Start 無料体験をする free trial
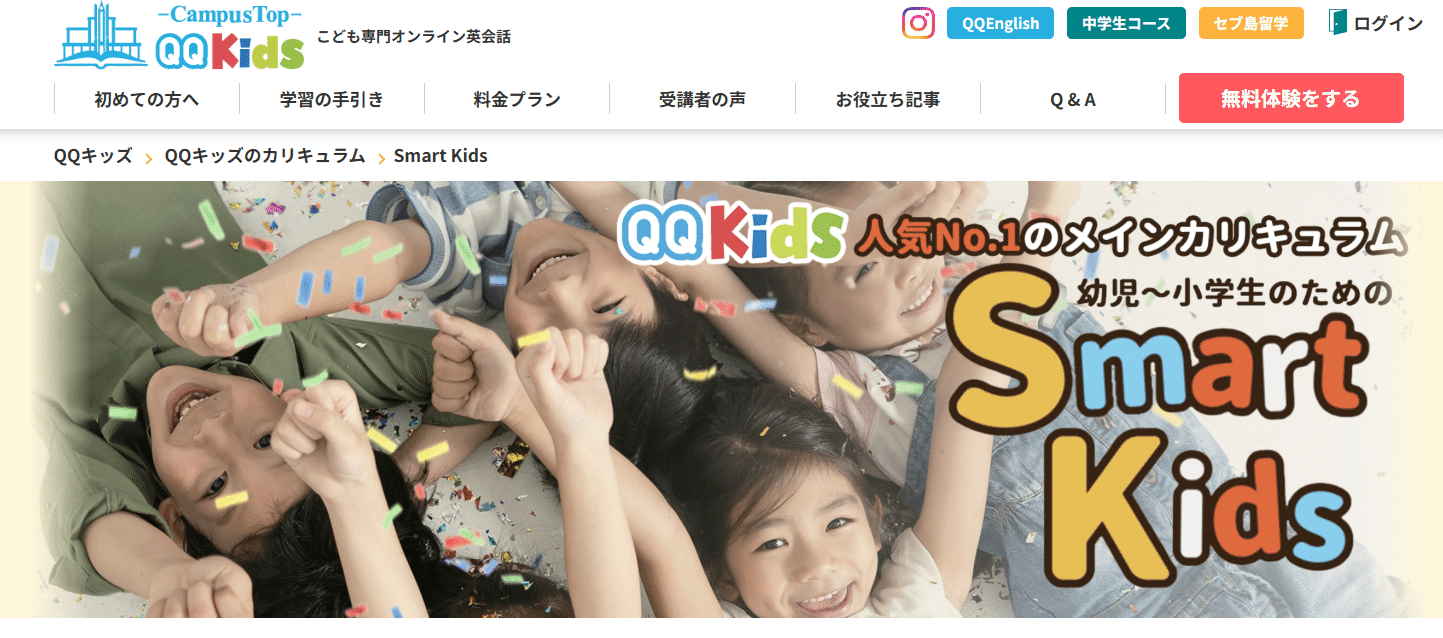This screenshot has height=638, width=1443. click(1291, 98)
